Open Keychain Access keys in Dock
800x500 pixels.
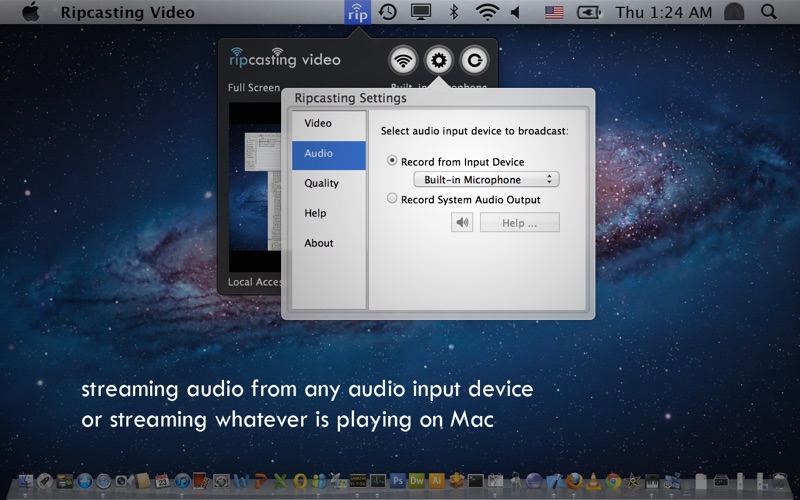tap(516, 481)
